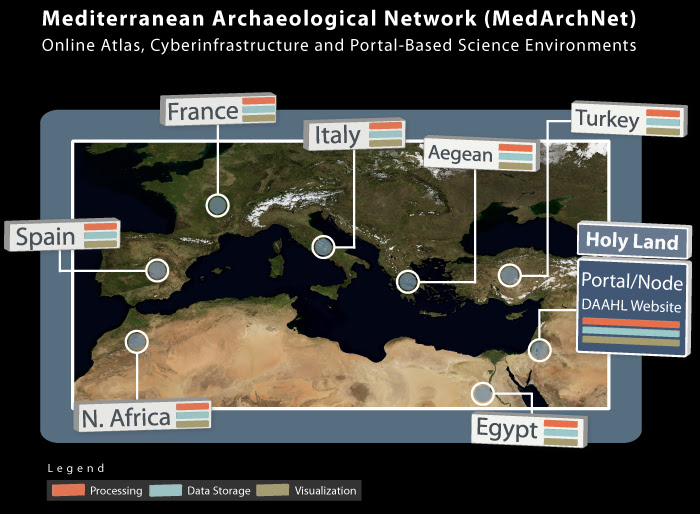Click the Spain node circle on the map
This screenshot has height=514, width=700.
pyautogui.click(x=157, y=270)
